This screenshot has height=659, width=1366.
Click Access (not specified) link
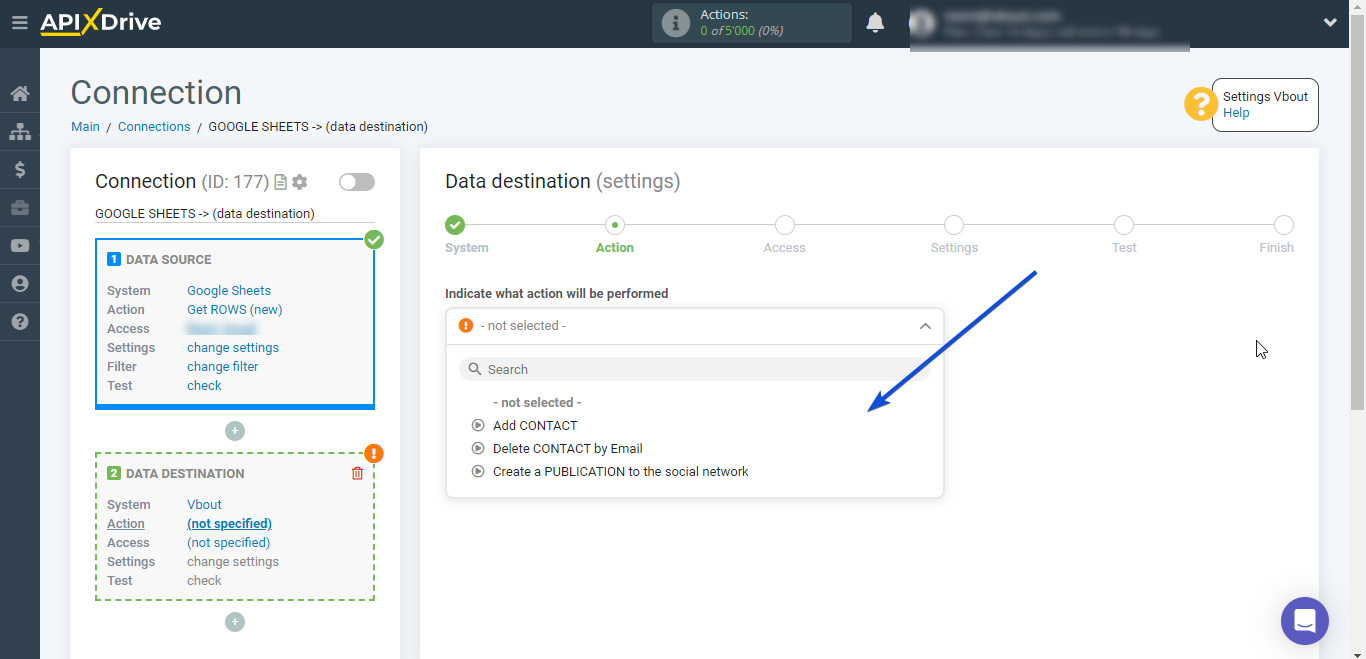pos(228,543)
